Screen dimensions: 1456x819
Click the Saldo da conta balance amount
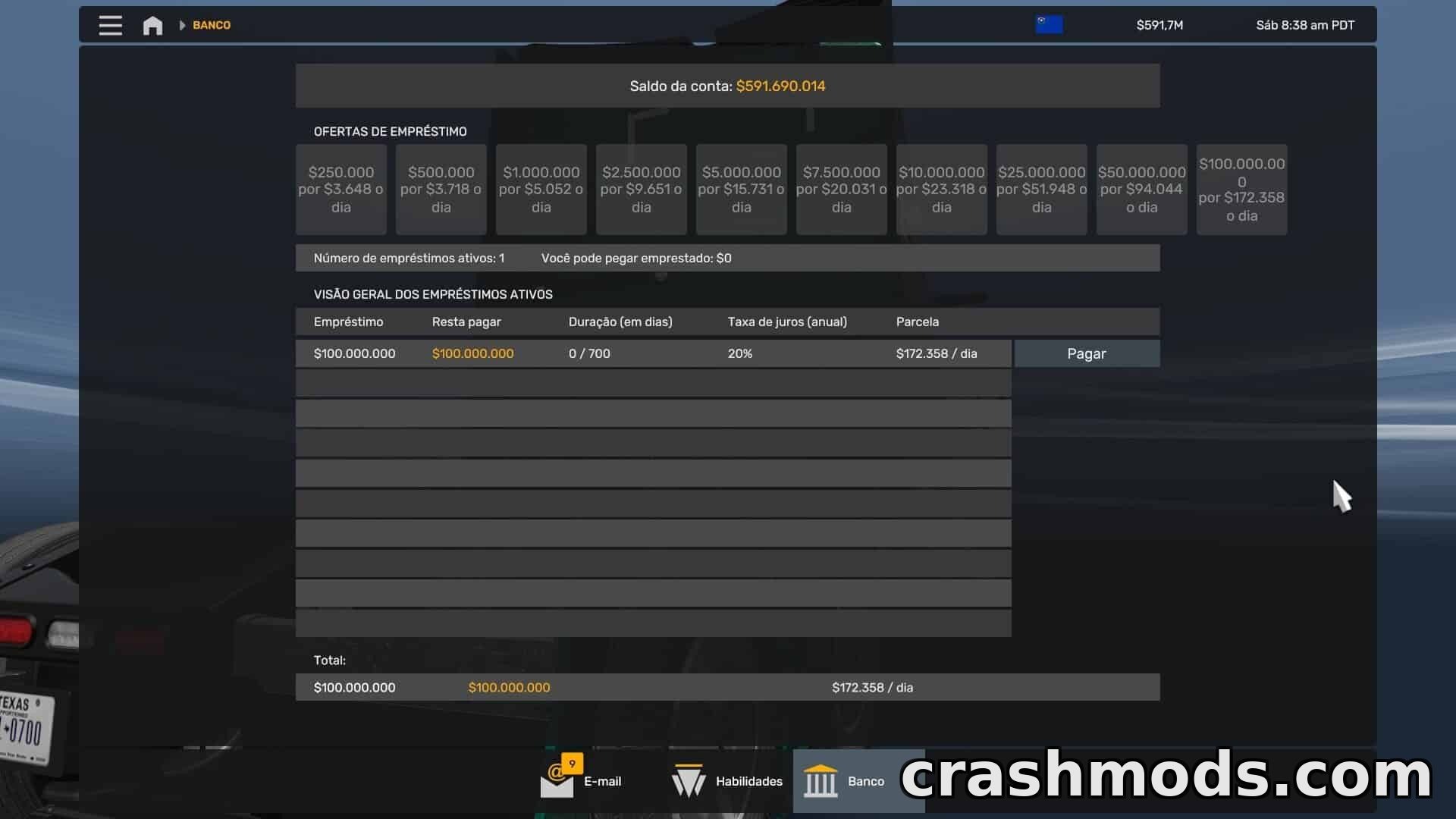tap(780, 86)
